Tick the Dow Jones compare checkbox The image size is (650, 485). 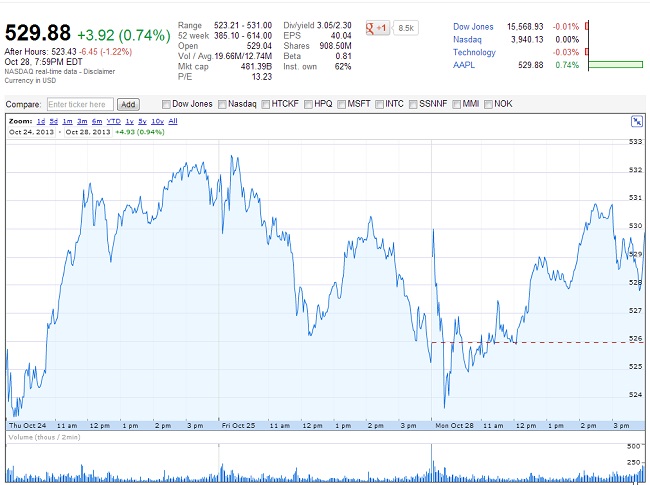[x=166, y=104]
